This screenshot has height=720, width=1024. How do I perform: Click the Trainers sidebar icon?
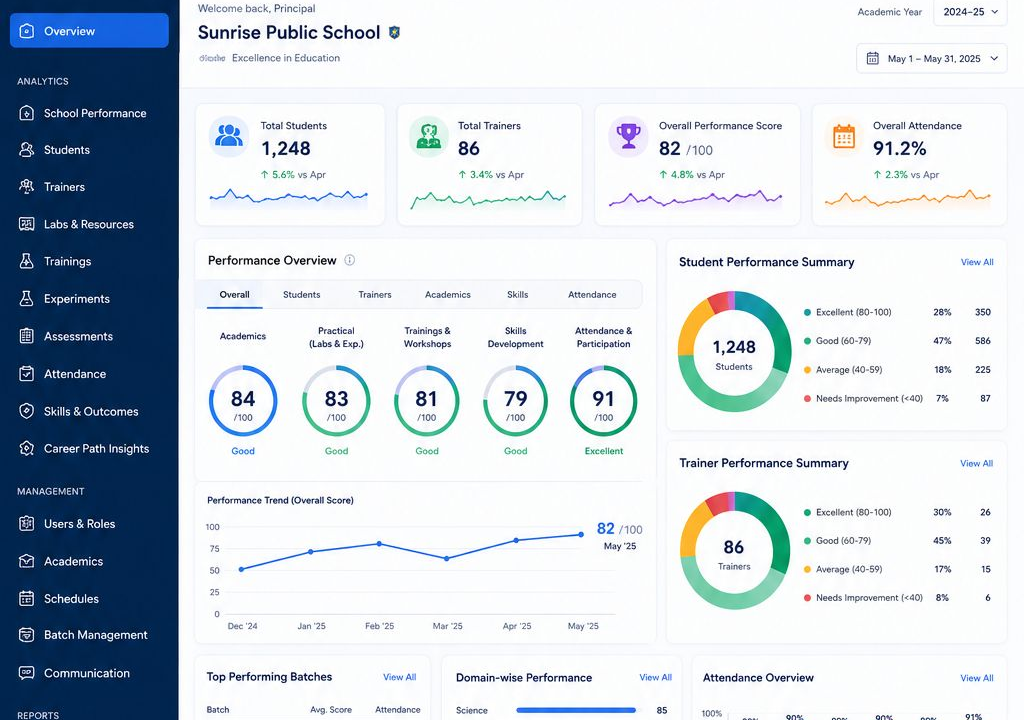pos(27,187)
